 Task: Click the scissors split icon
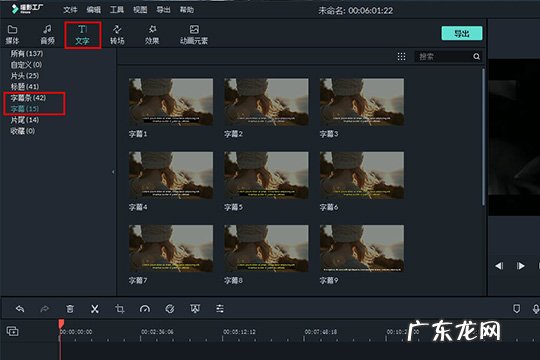95,309
